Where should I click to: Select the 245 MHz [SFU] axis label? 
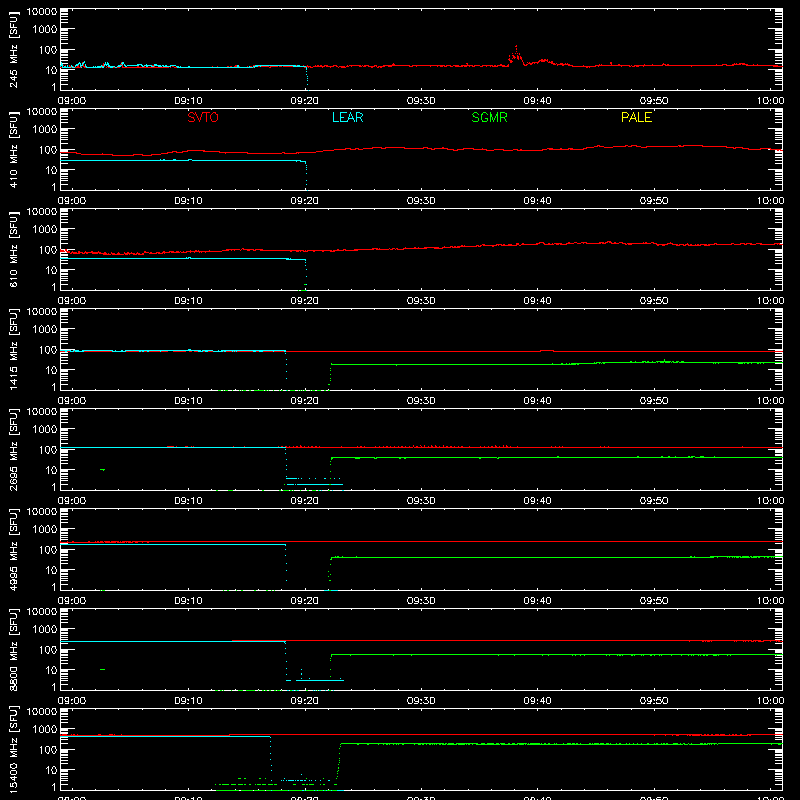(14, 50)
